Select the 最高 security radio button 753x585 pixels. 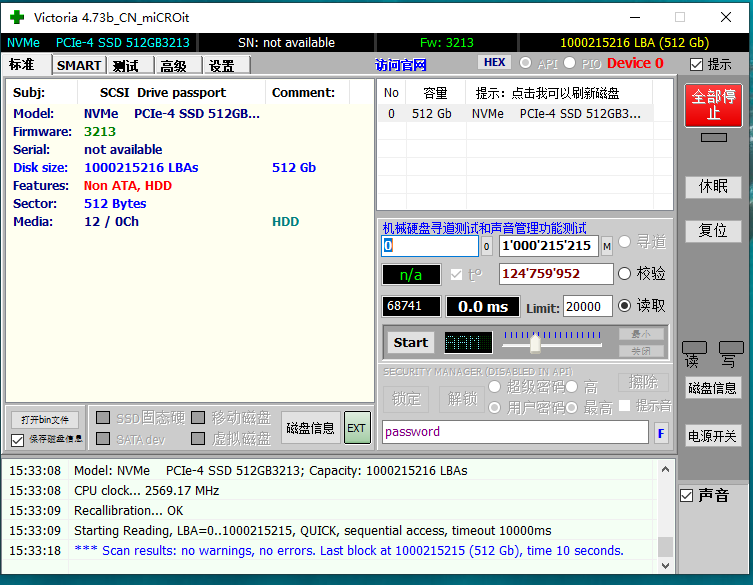point(571,408)
